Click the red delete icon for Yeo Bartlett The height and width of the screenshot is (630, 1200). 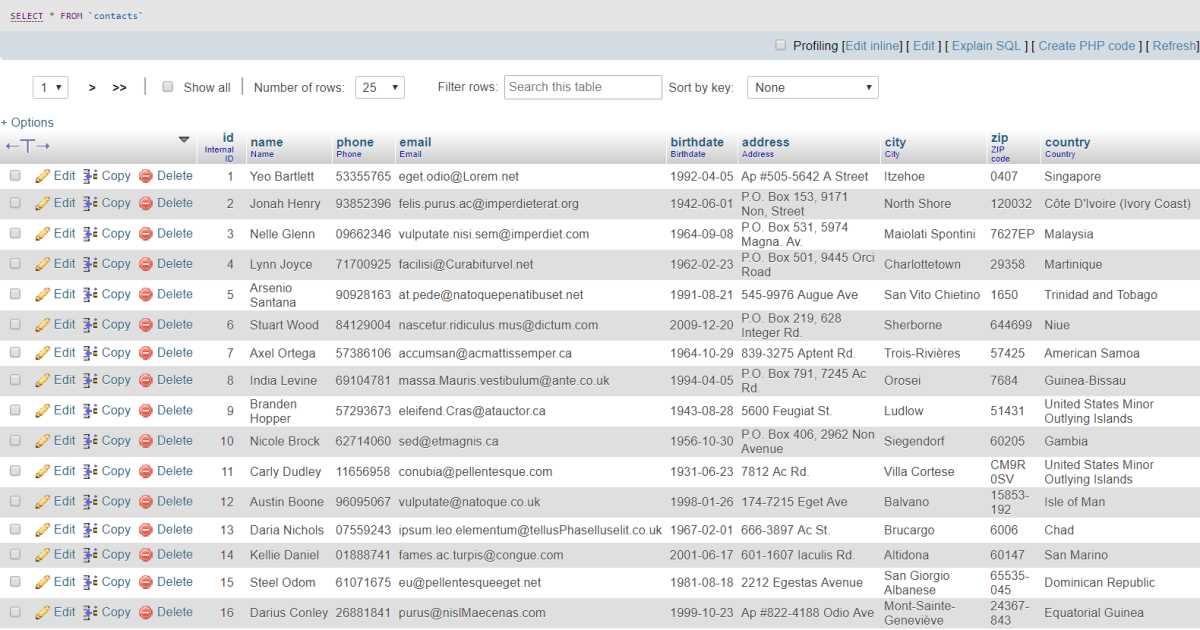[x=146, y=176]
